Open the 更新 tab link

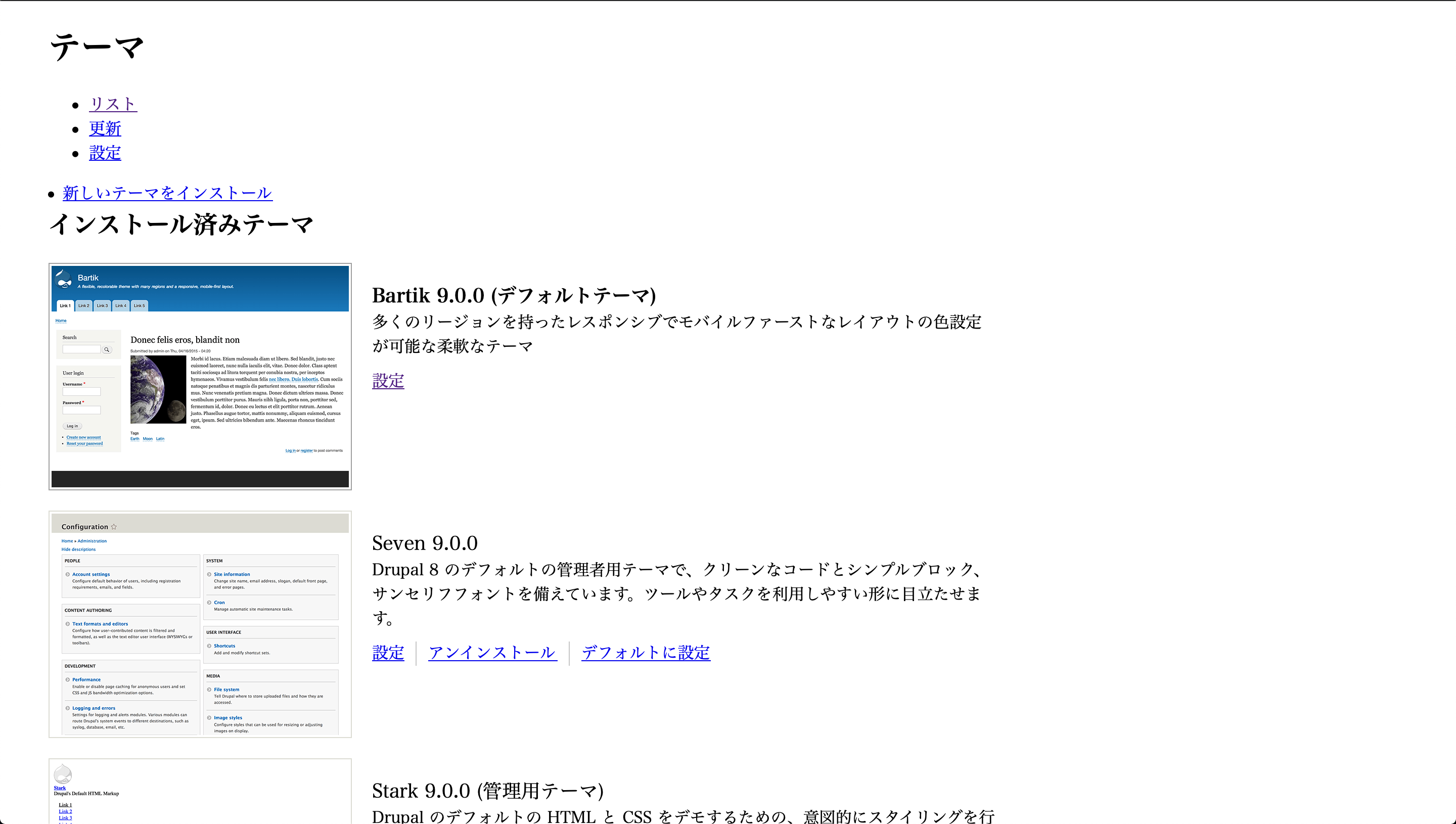[x=105, y=128]
